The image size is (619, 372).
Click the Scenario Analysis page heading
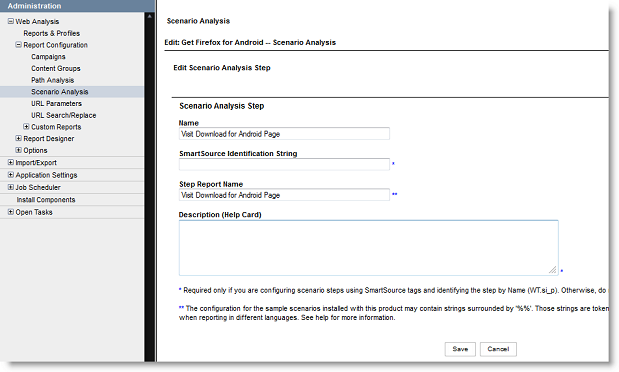[x=198, y=21]
